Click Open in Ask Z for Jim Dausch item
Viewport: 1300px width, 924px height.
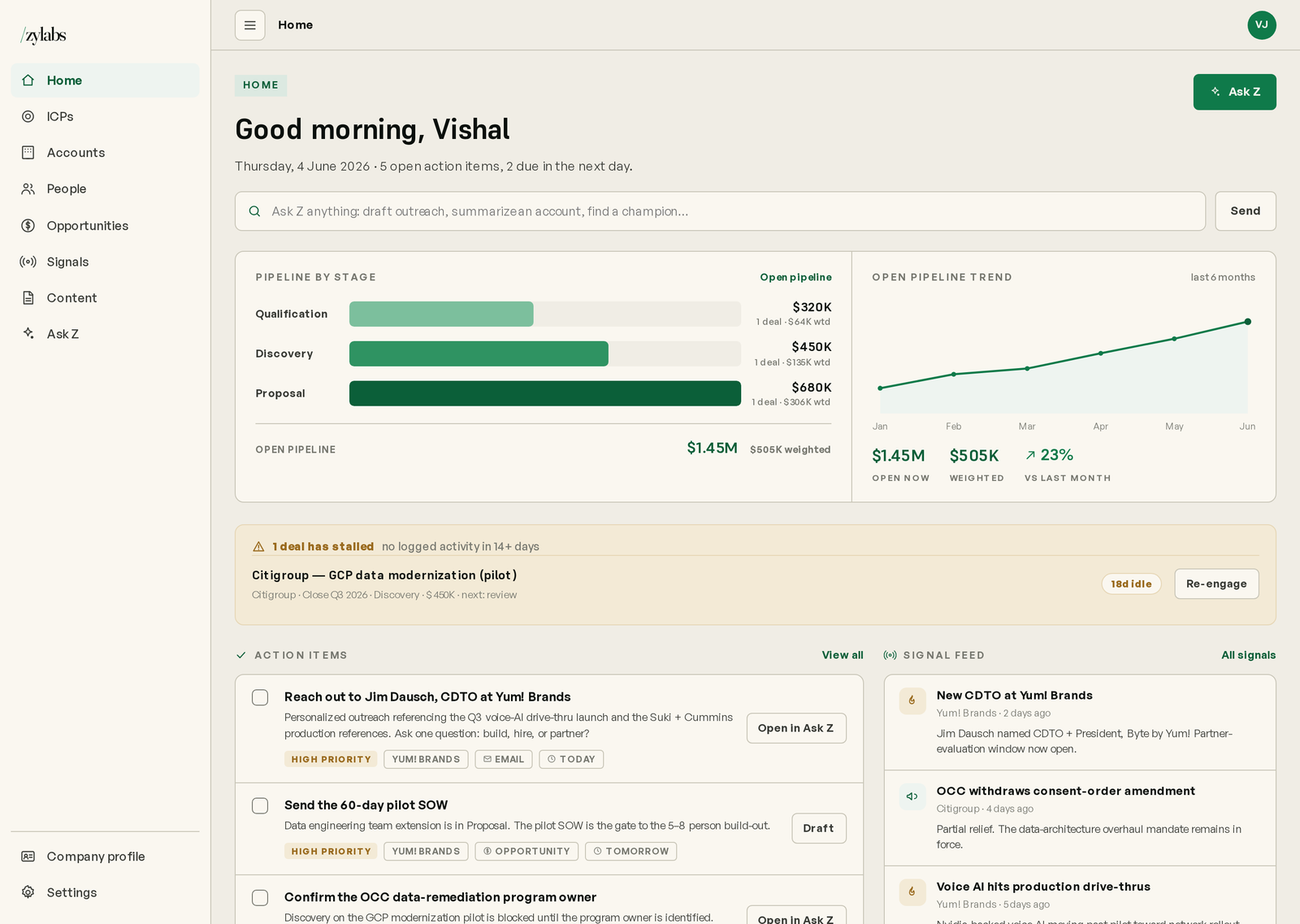(796, 728)
